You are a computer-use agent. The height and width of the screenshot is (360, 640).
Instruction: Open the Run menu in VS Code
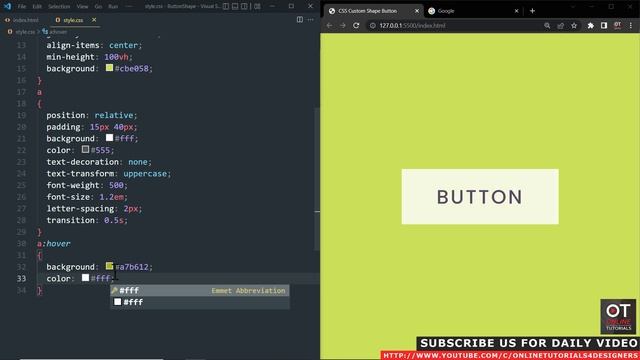113,7
